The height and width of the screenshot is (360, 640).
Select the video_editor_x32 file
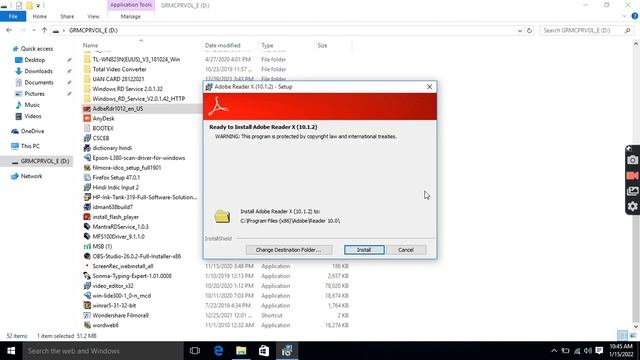tap(108, 286)
